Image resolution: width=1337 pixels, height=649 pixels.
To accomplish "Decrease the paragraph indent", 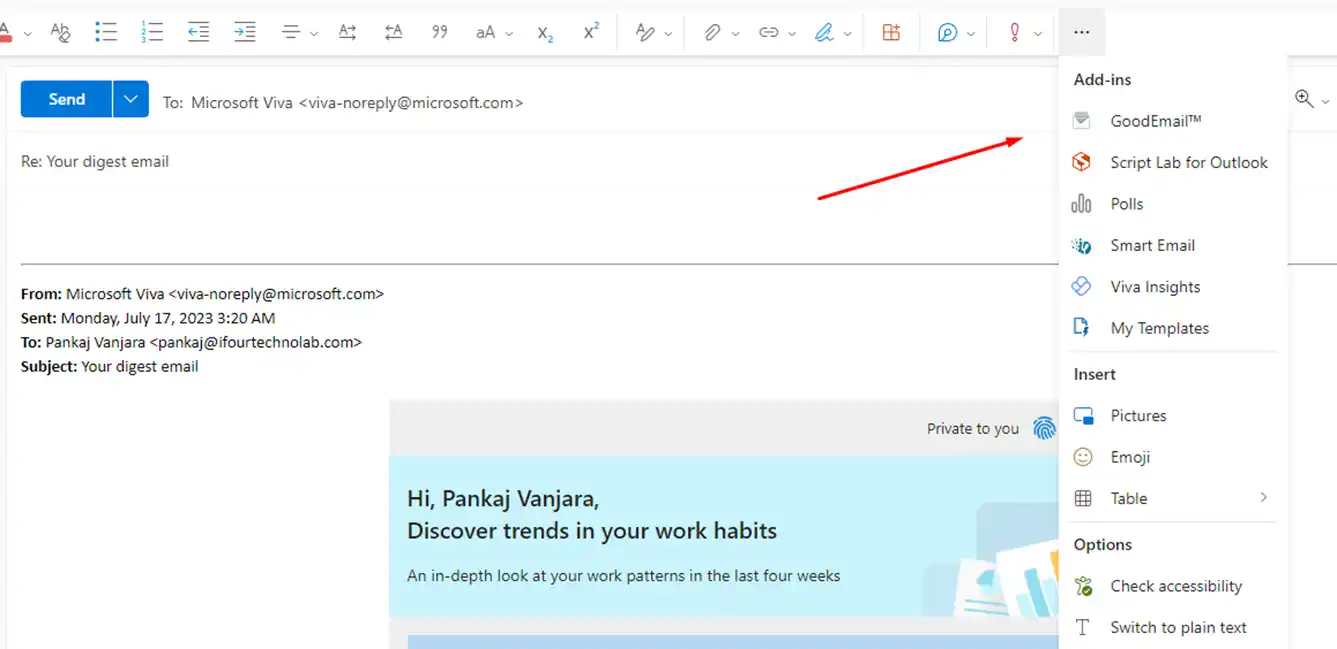I will click(199, 33).
